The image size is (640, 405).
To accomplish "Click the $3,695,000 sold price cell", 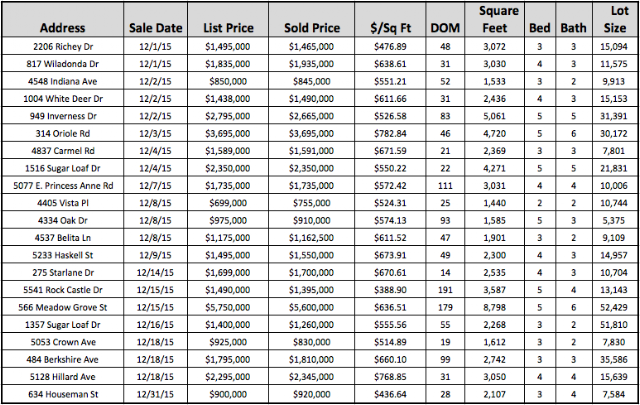I will 311,133.
